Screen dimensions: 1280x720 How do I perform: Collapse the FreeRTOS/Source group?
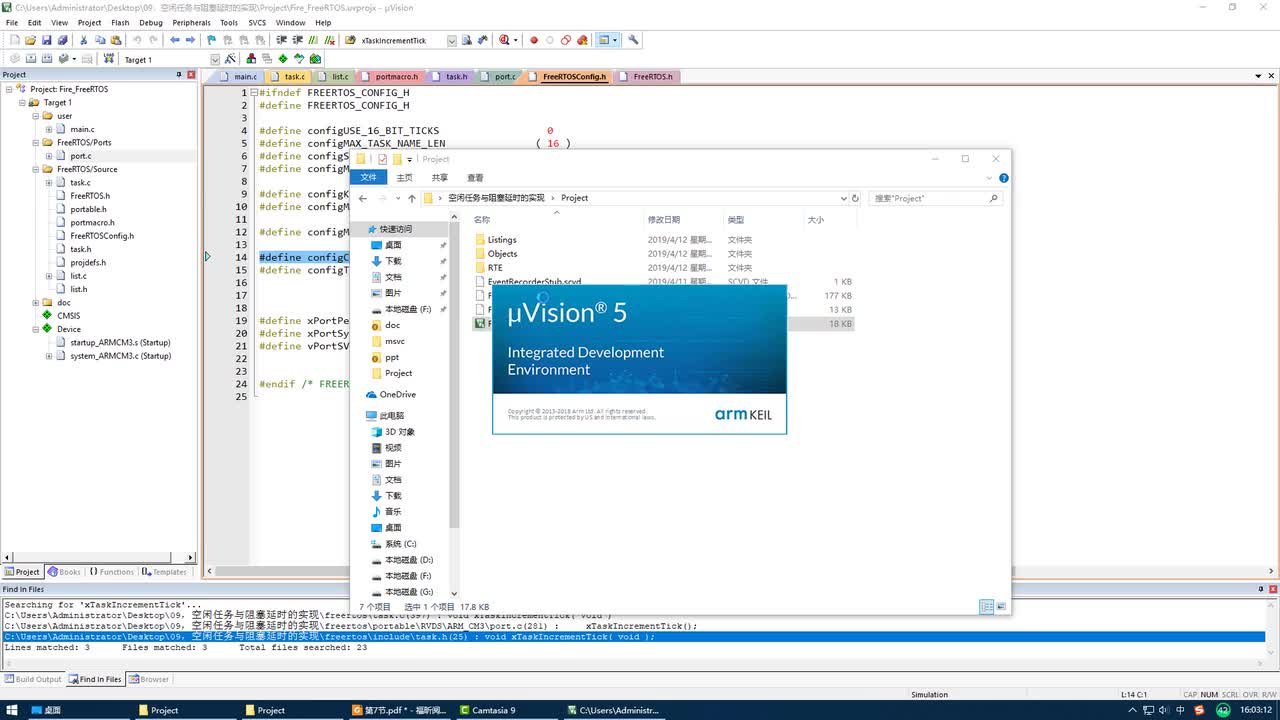[35, 169]
